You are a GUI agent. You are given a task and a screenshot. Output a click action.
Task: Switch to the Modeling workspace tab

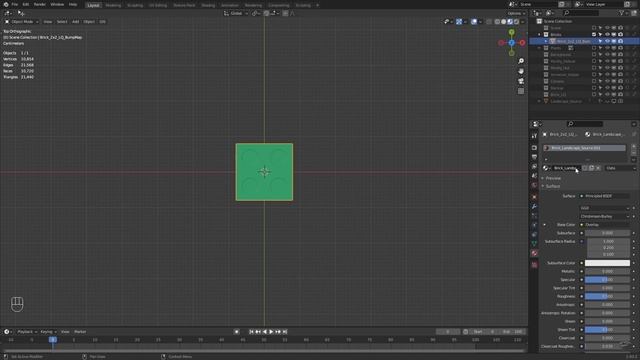[x=113, y=5]
